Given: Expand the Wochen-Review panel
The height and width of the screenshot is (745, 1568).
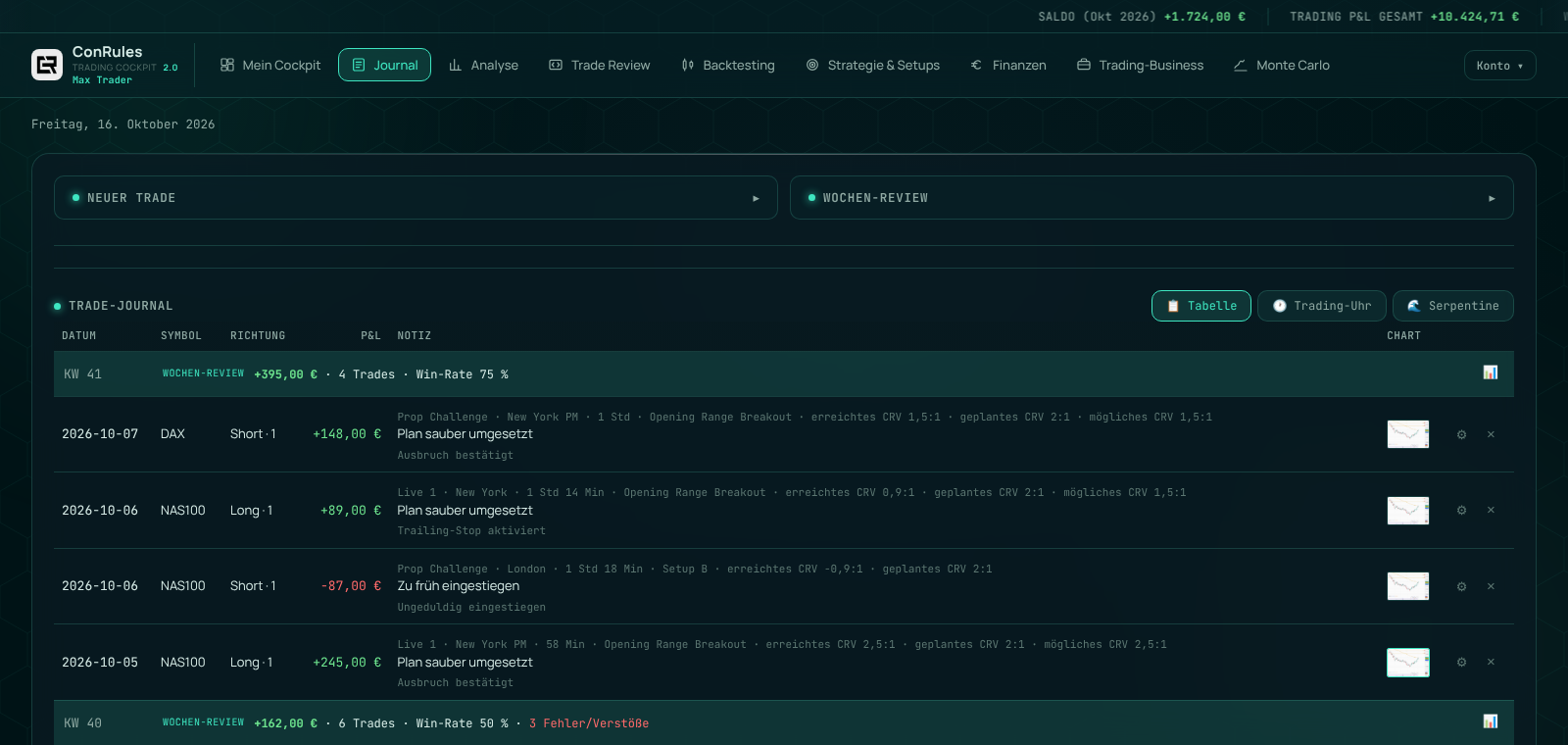Looking at the screenshot, I should click(1151, 198).
